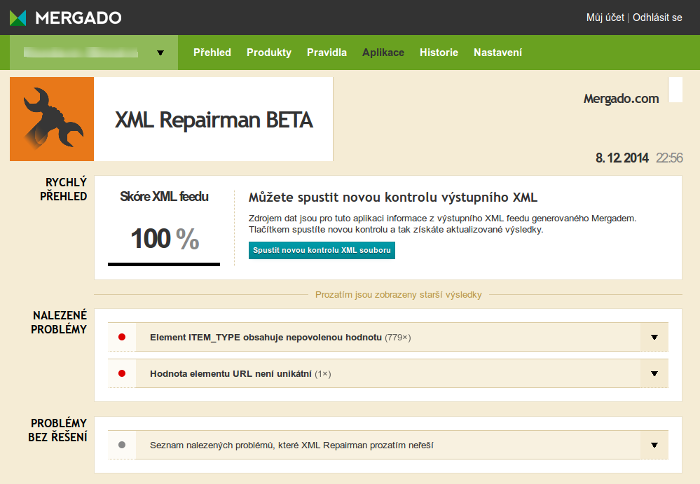Image resolution: width=700 pixels, height=484 pixels.
Task: Click the Mergado.com link
Action: [621, 99]
